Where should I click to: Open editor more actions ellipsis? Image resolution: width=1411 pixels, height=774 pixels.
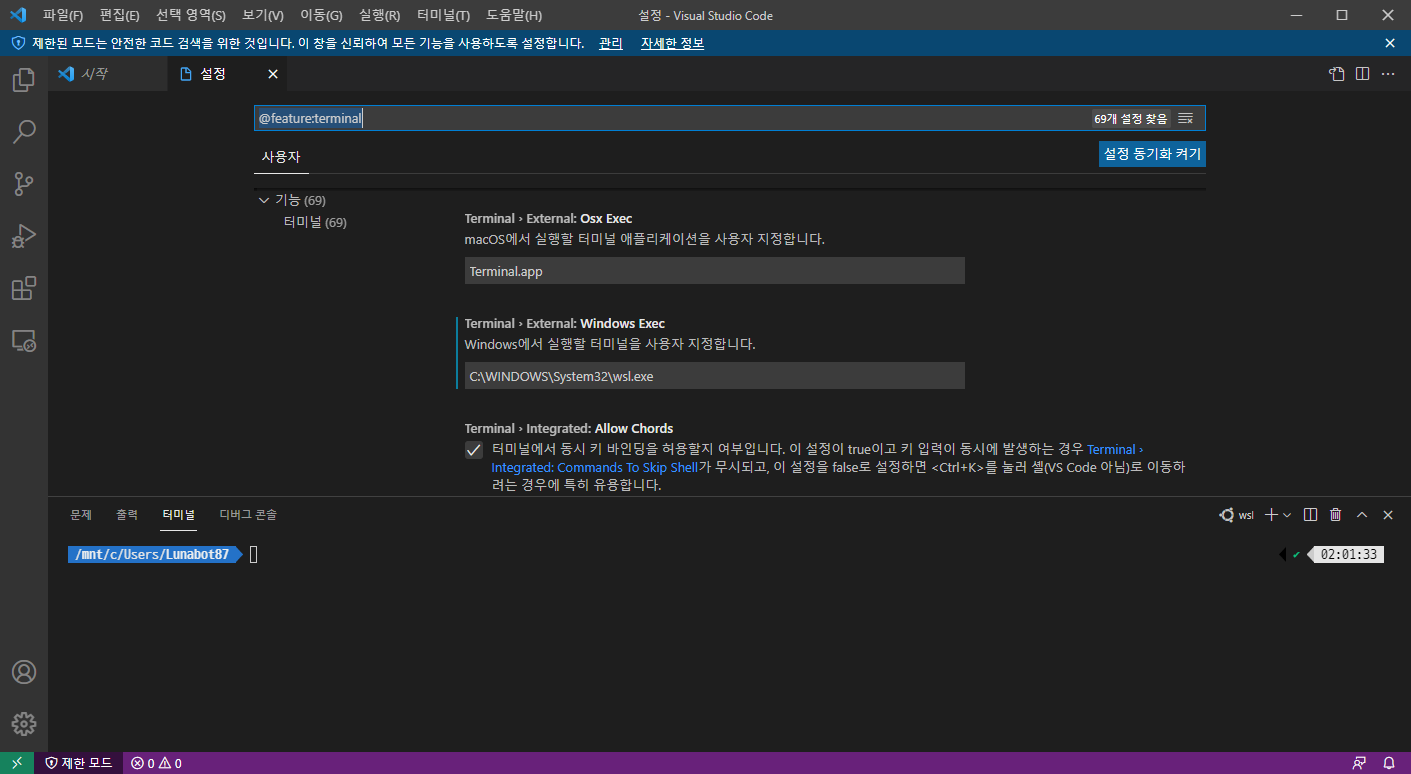(1388, 74)
